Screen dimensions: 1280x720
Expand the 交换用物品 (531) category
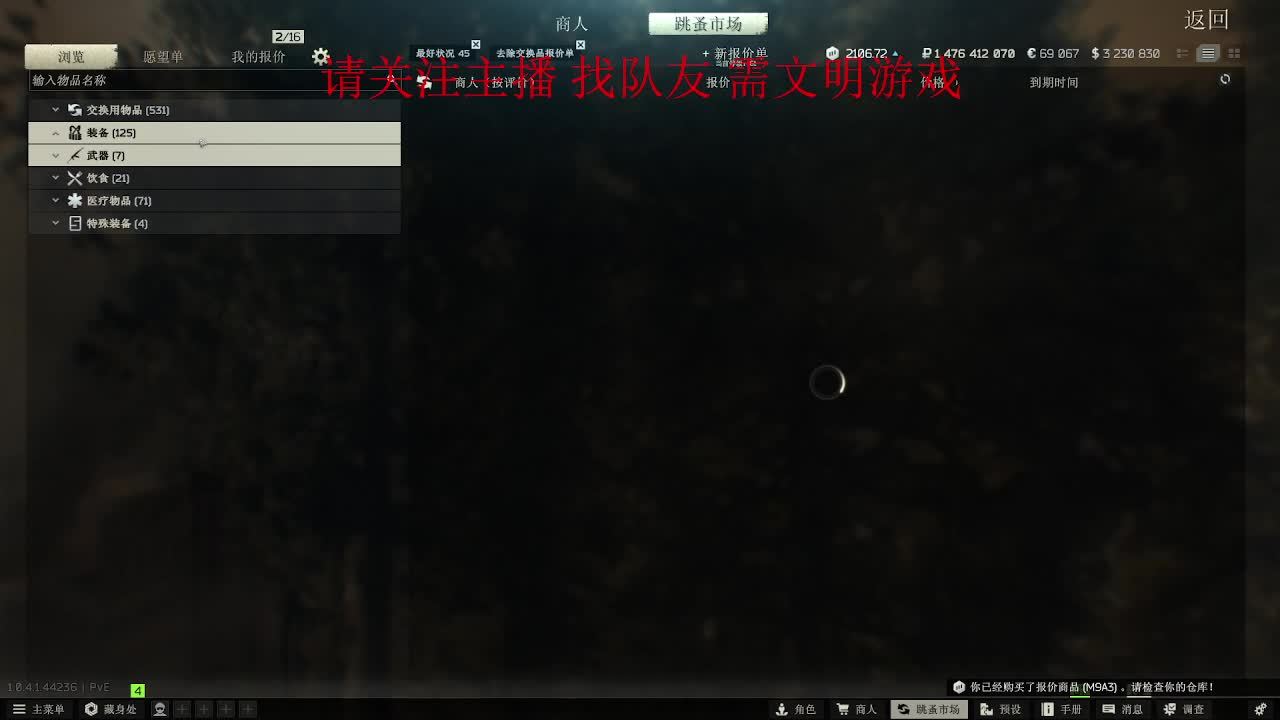(x=56, y=110)
